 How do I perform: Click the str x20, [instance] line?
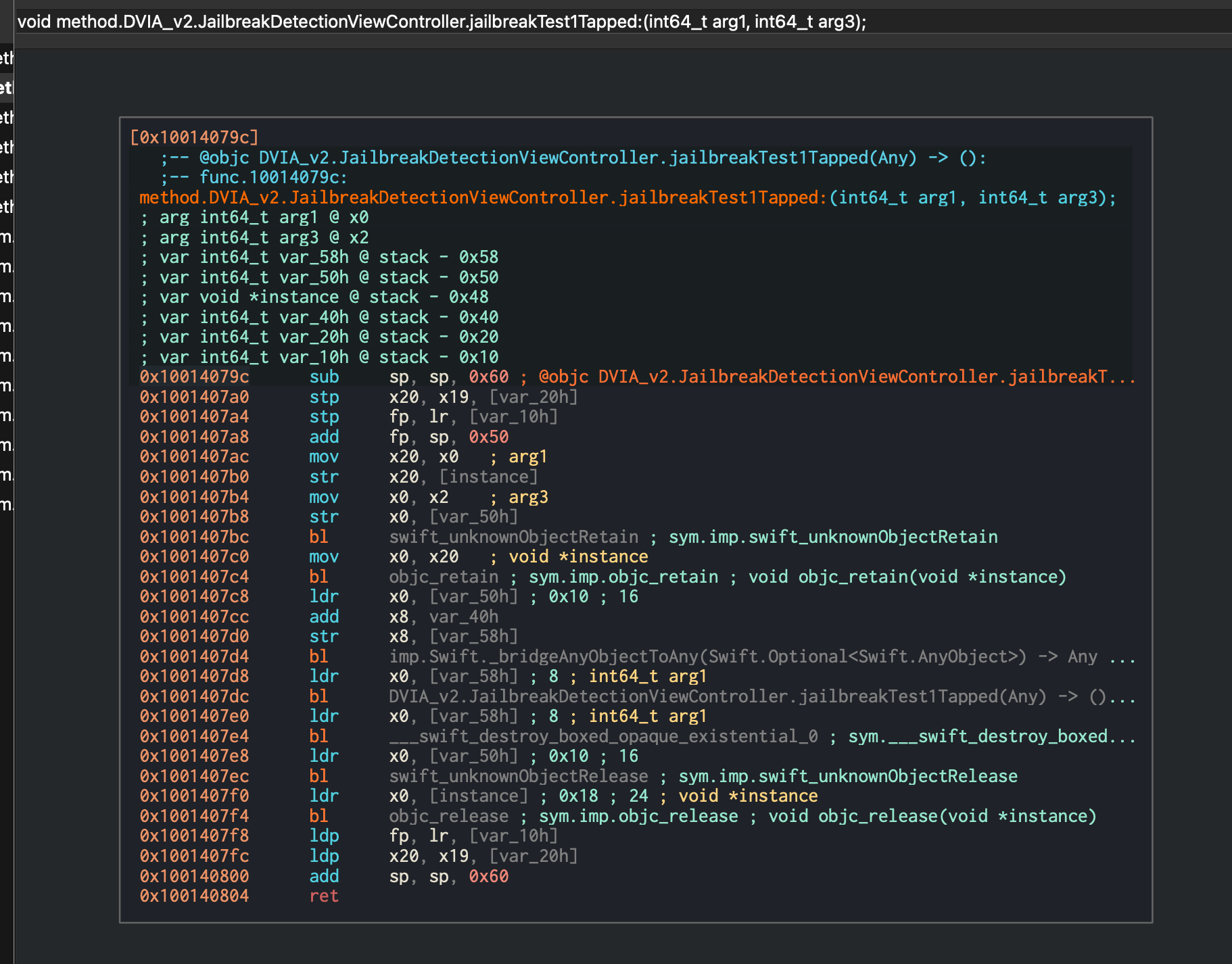point(339,477)
